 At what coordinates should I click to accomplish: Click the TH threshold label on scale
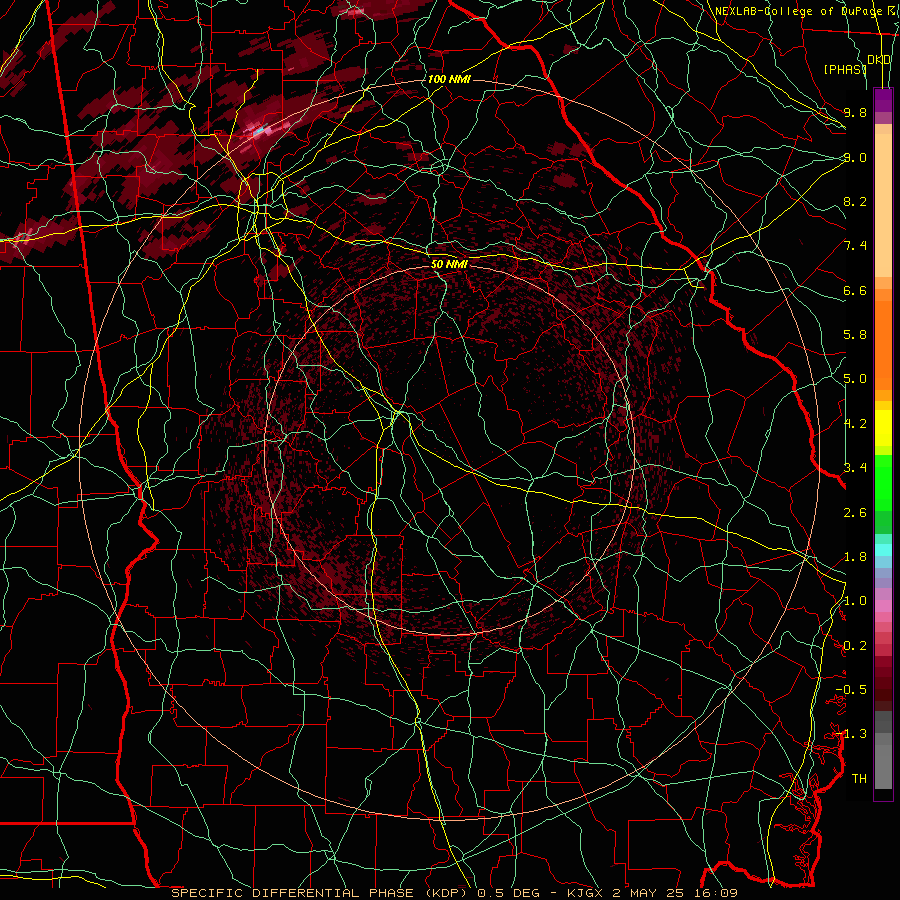pyautogui.click(x=859, y=778)
